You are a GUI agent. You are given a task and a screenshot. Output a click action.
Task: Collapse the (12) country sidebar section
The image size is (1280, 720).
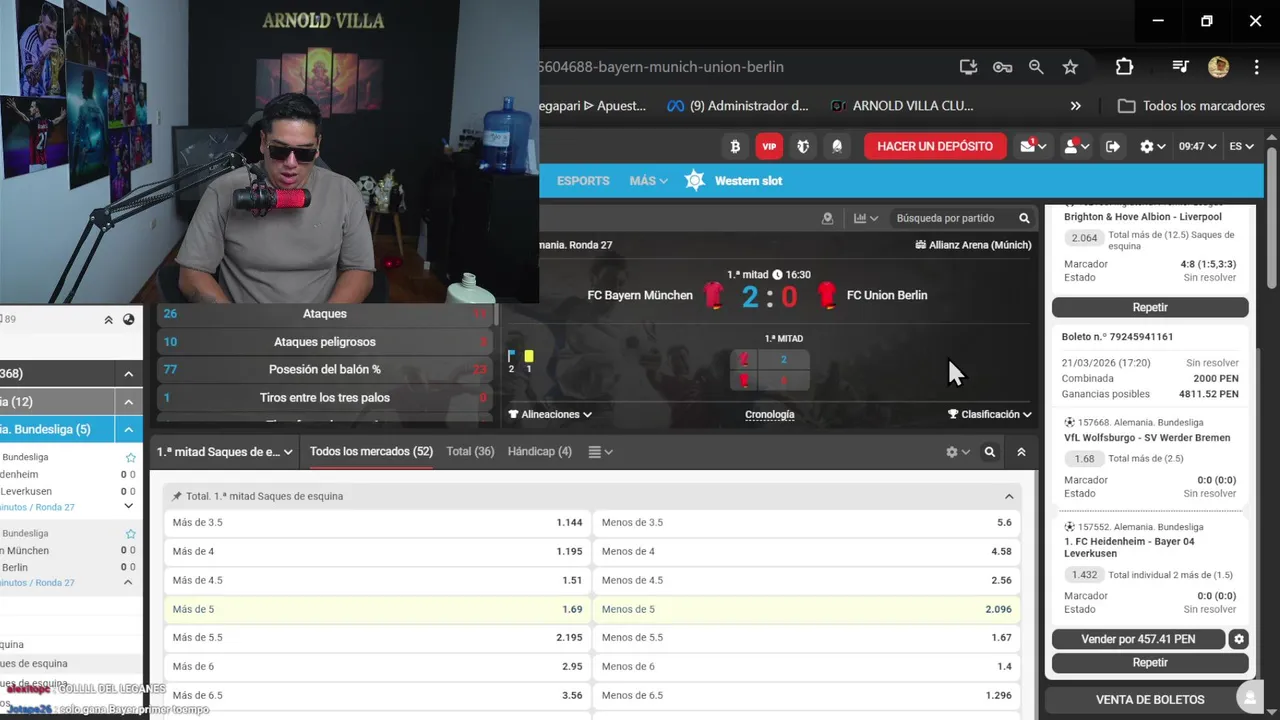pos(129,402)
